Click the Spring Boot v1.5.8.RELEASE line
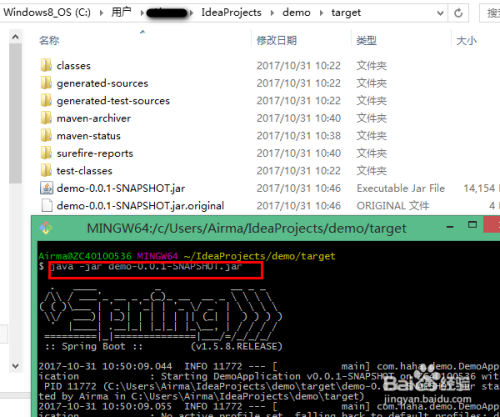The width and height of the screenshot is (500, 417). (x=164, y=346)
